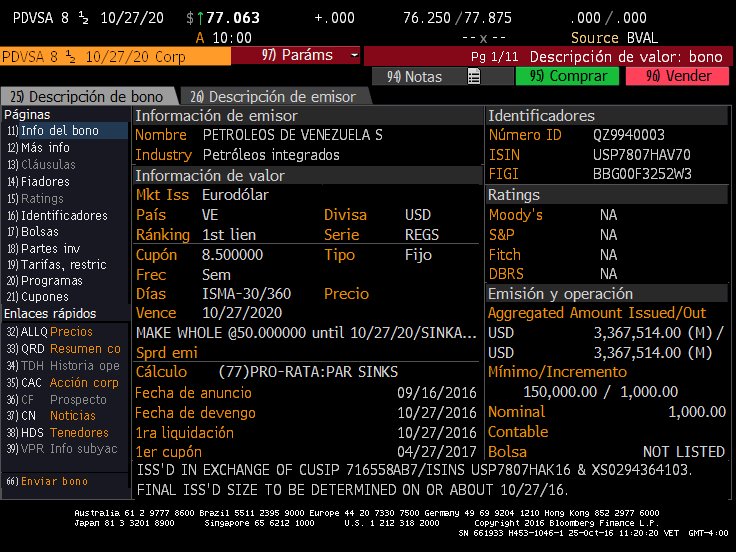Open the 35) CAC Acción corp link

tap(65, 382)
